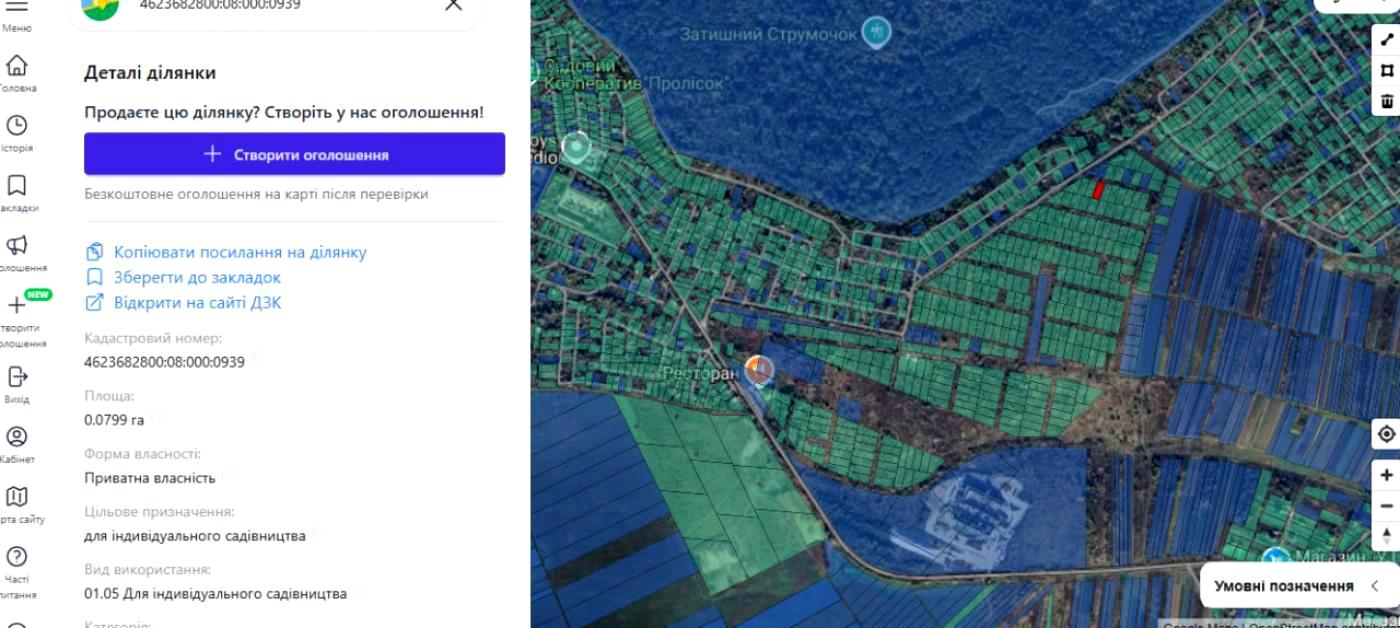Click the Ресторан orange map marker
Screen dimensions: 1400x628
(x=759, y=371)
